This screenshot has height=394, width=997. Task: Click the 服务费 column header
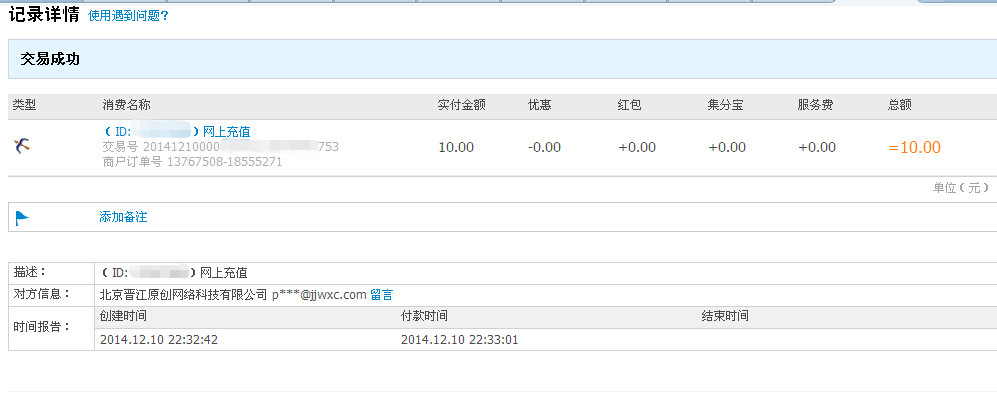click(x=816, y=105)
